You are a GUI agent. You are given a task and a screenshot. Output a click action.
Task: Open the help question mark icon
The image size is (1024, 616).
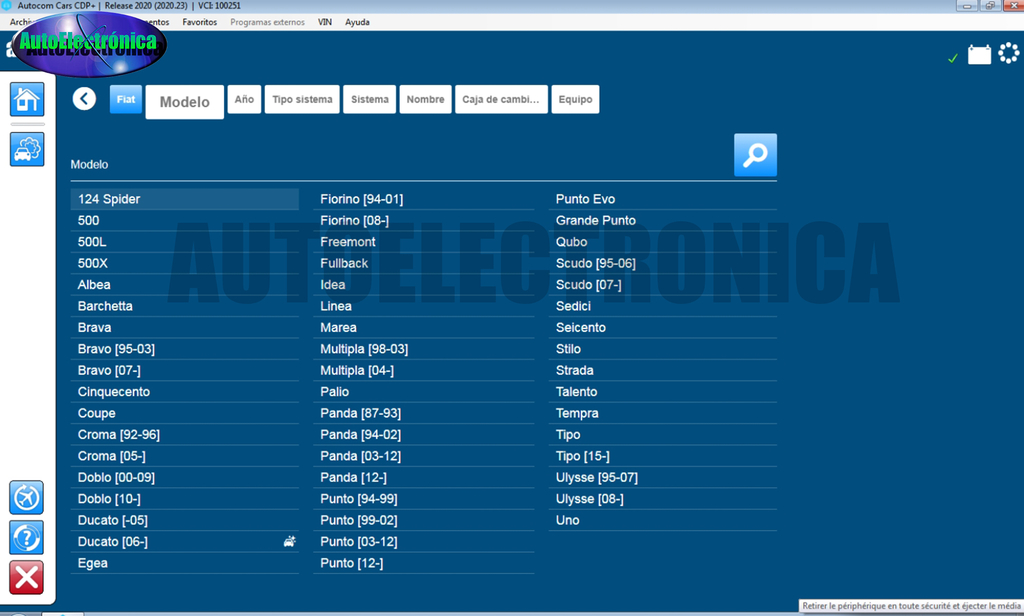click(x=27, y=538)
